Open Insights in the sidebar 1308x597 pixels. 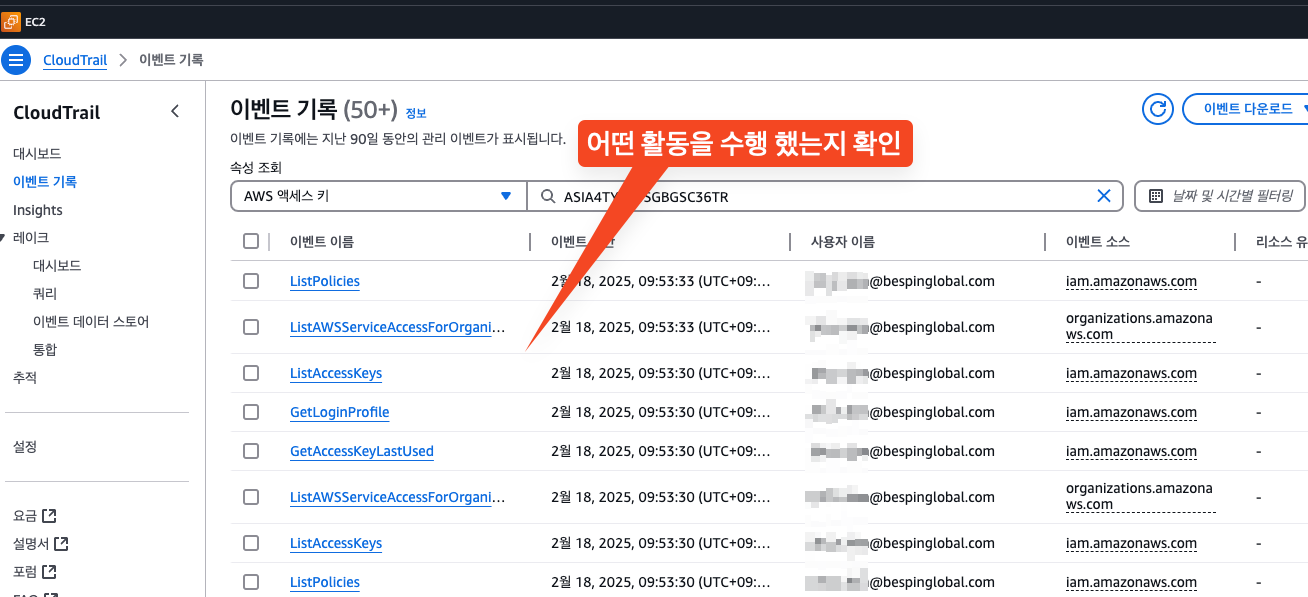[38, 210]
